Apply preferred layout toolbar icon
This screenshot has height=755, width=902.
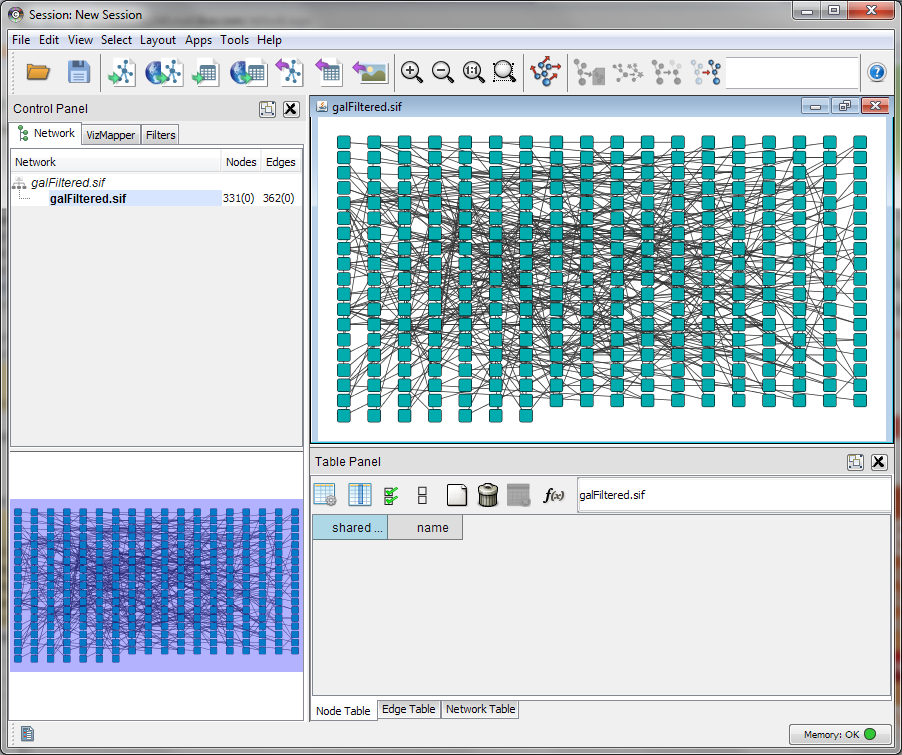tap(546, 72)
